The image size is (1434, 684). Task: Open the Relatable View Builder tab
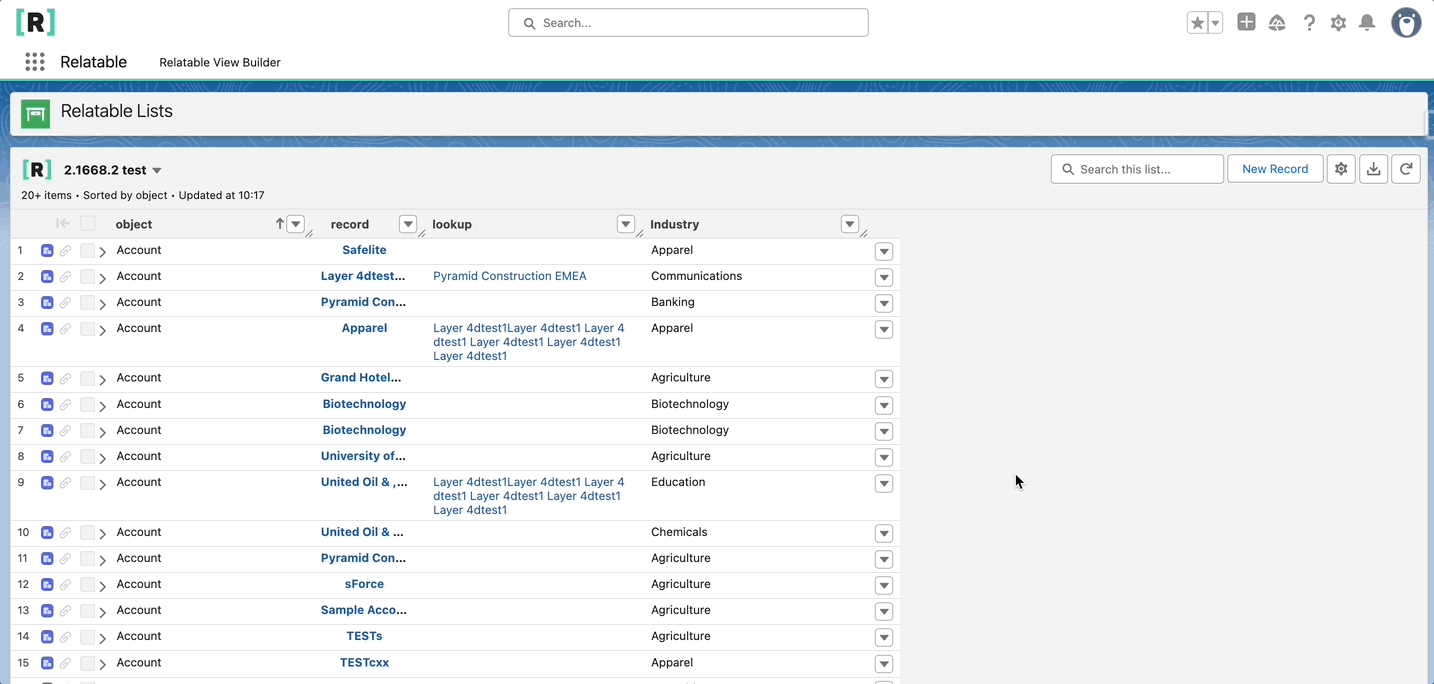coord(220,62)
